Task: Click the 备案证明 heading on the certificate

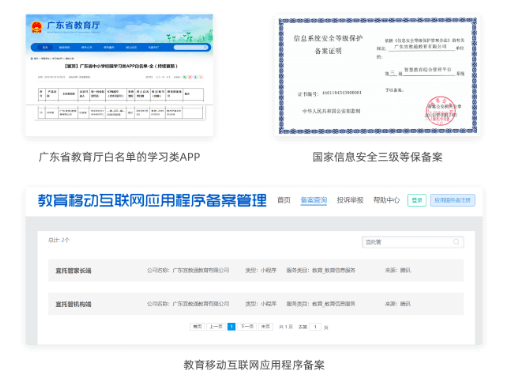Action: coord(328,51)
